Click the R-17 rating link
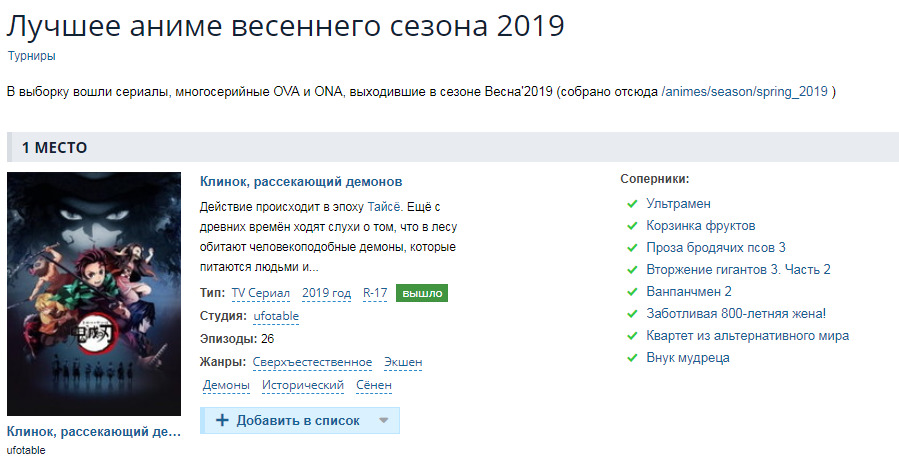This screenshot has height=475, width=899. tap(375, 293)
